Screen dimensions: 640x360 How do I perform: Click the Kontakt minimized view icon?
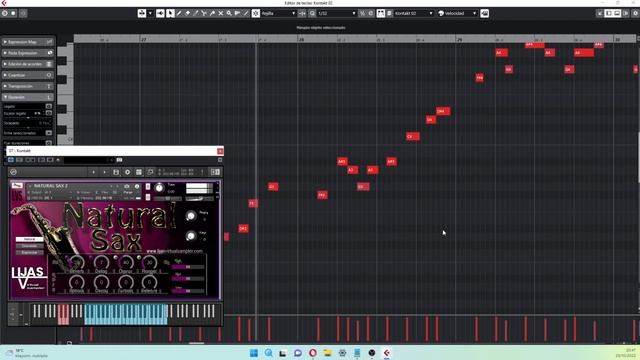pos(150,172)
